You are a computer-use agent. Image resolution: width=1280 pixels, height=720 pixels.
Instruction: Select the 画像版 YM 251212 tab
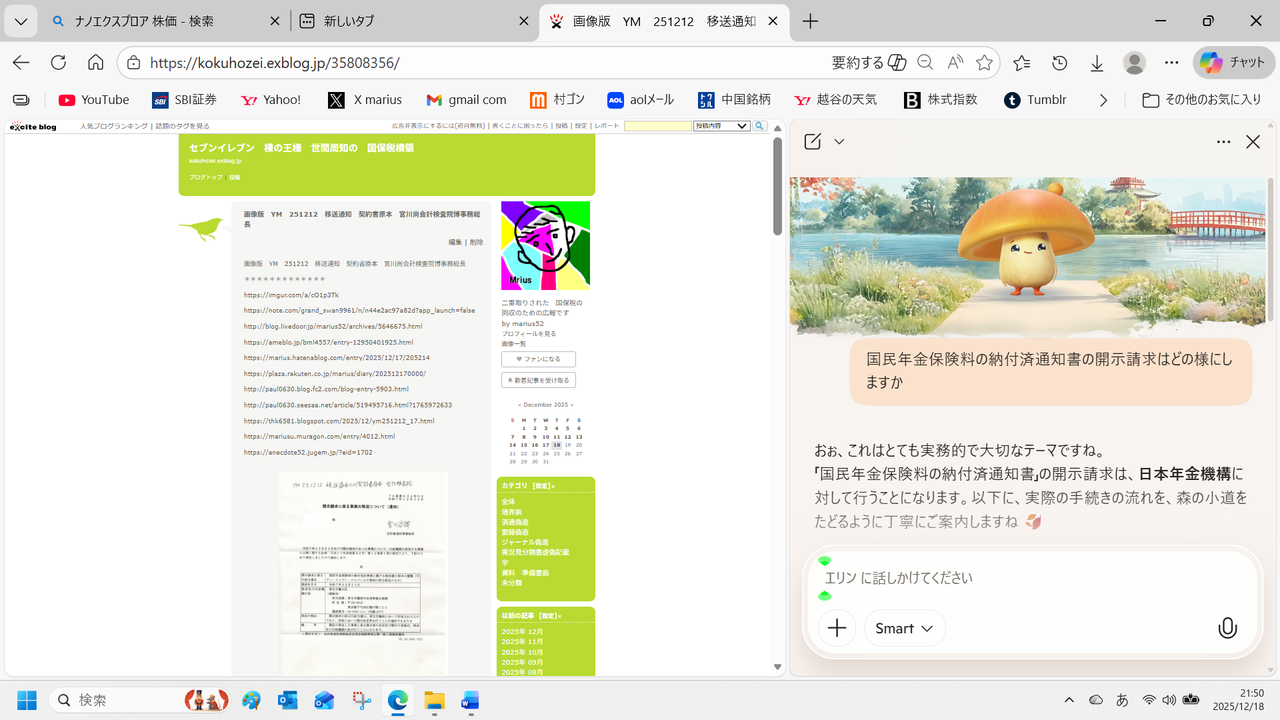tap(665, 21)
